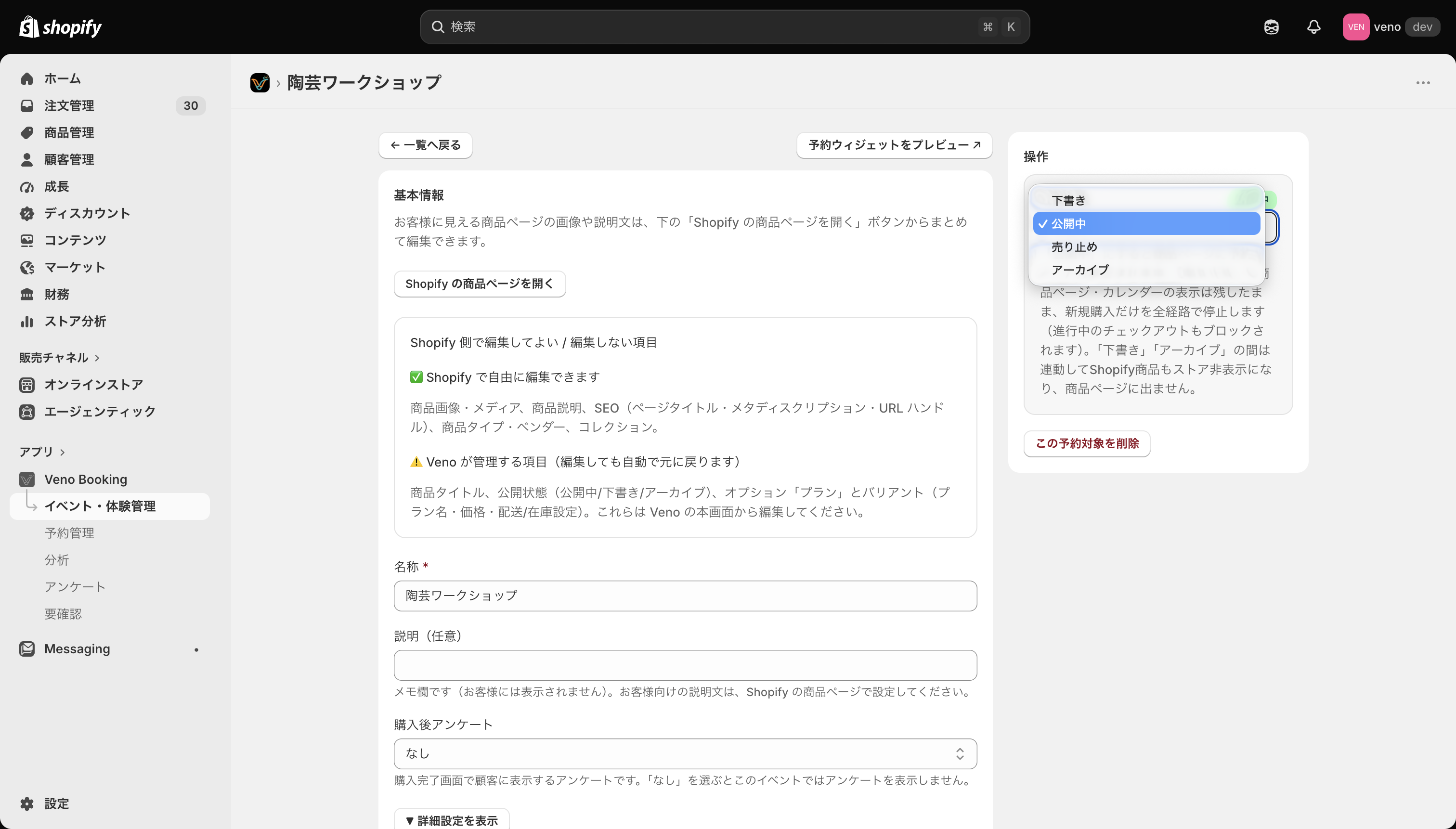Screen dimensions: 1456x829
Task: Open アンケート in Veno Booking submenu
Action: pos(75,587)
